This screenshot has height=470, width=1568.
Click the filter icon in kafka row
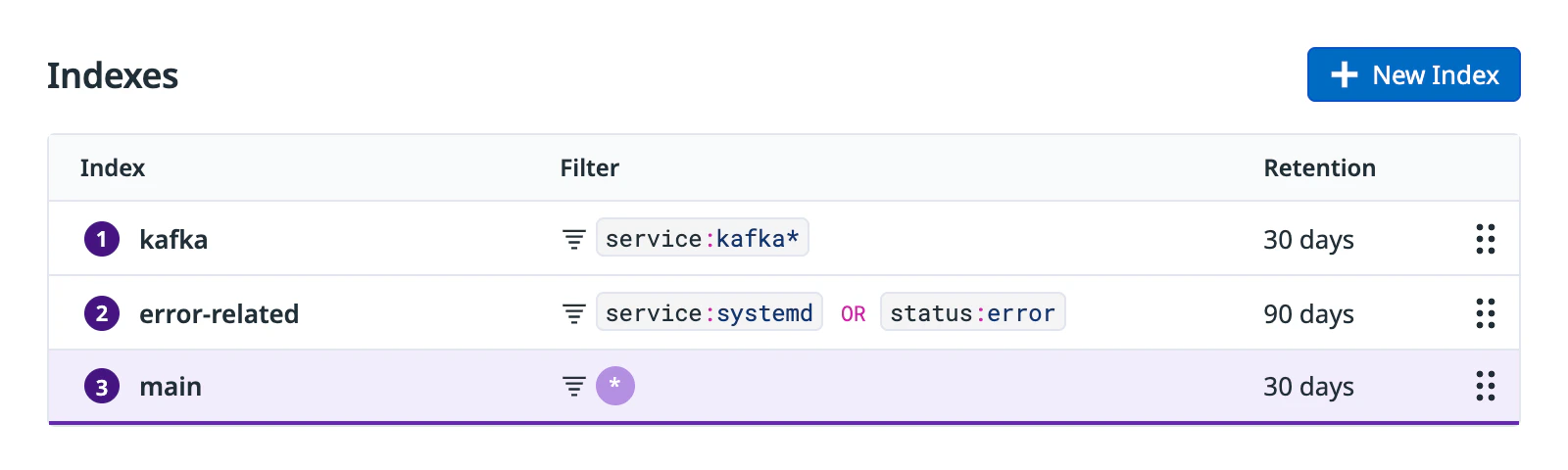point(573,239)
